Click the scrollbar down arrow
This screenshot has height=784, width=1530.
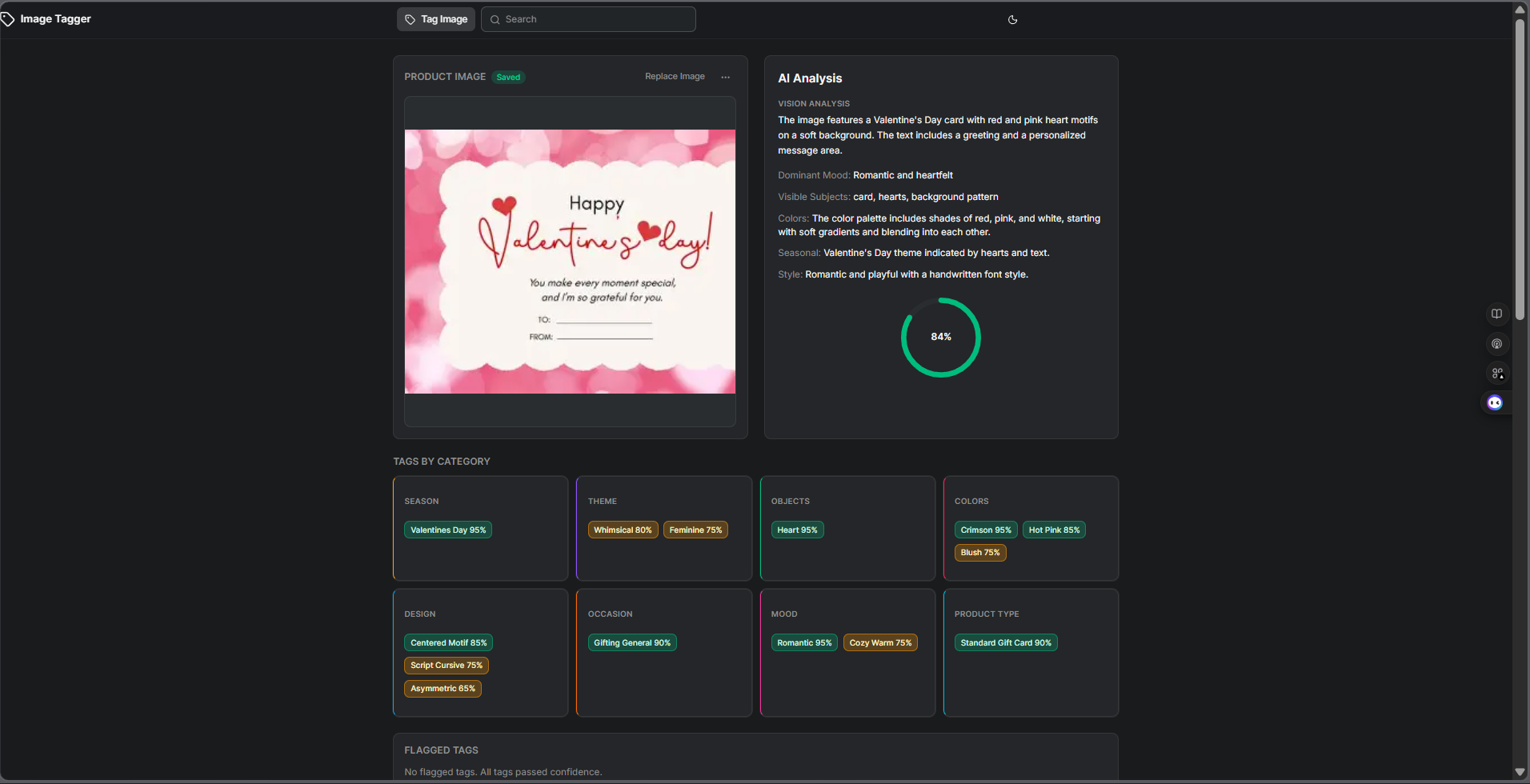pos(1519,773)
